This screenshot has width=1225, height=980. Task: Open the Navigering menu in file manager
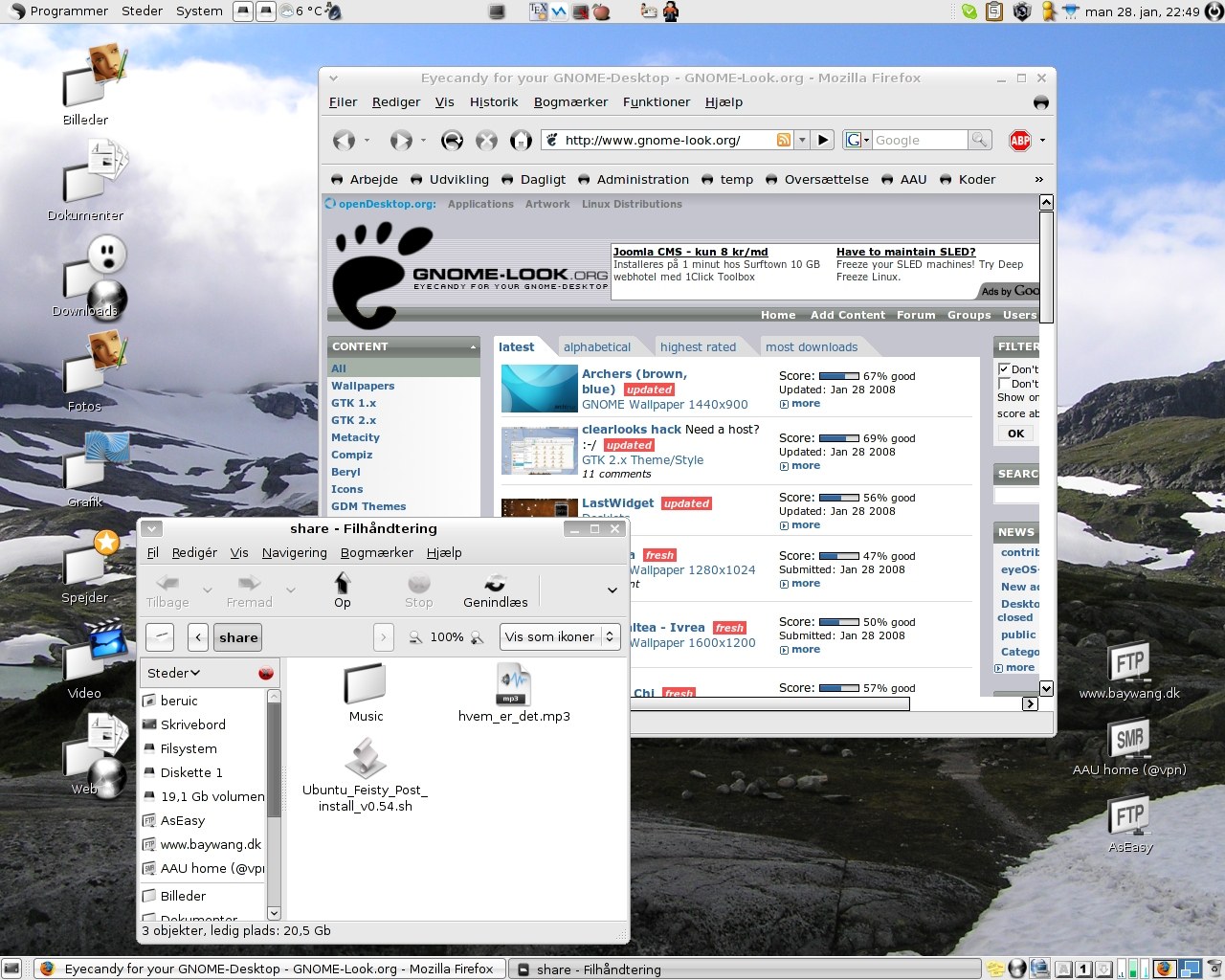pos(294,553)
